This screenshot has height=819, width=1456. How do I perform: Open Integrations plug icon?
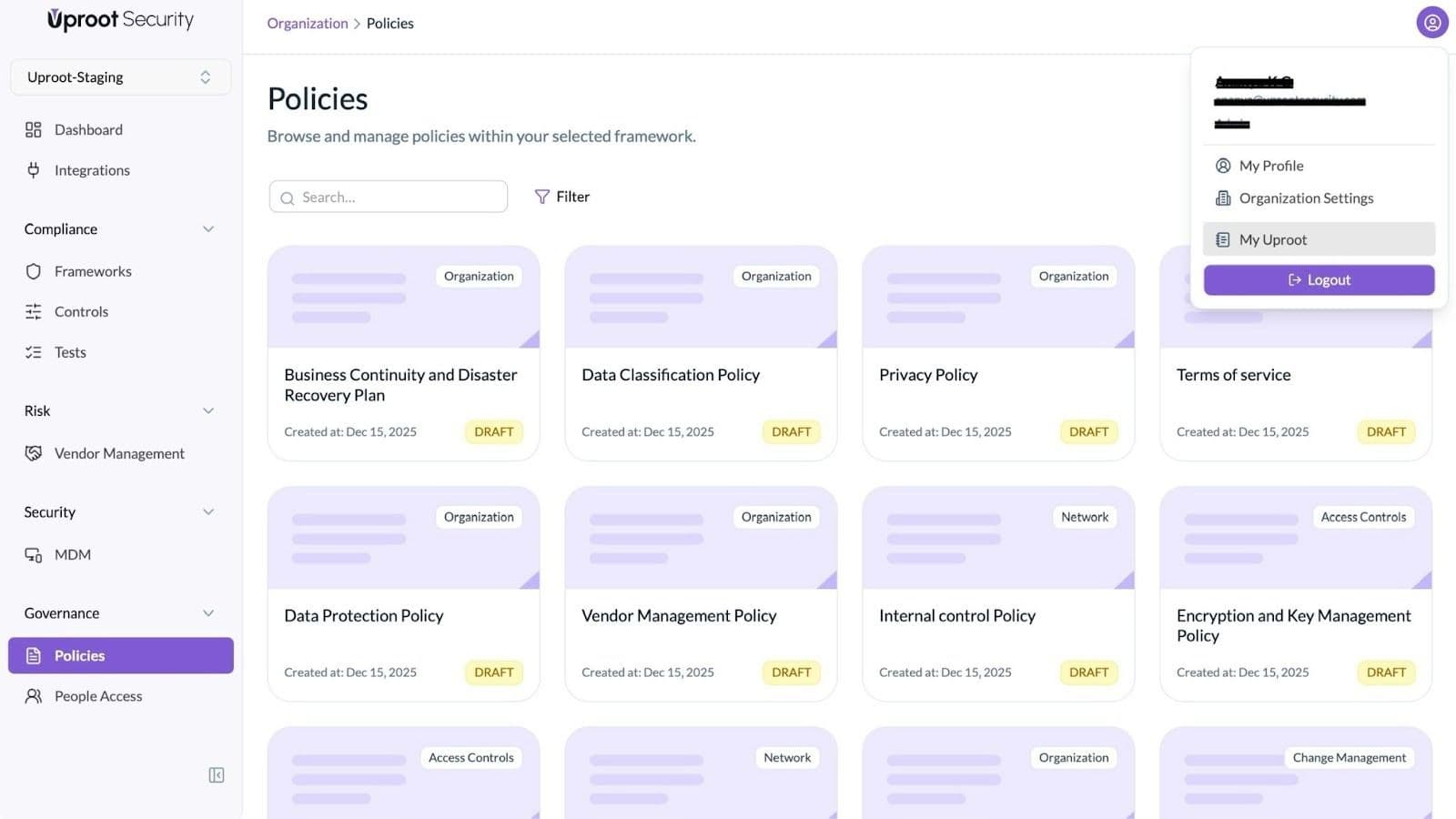34,170
